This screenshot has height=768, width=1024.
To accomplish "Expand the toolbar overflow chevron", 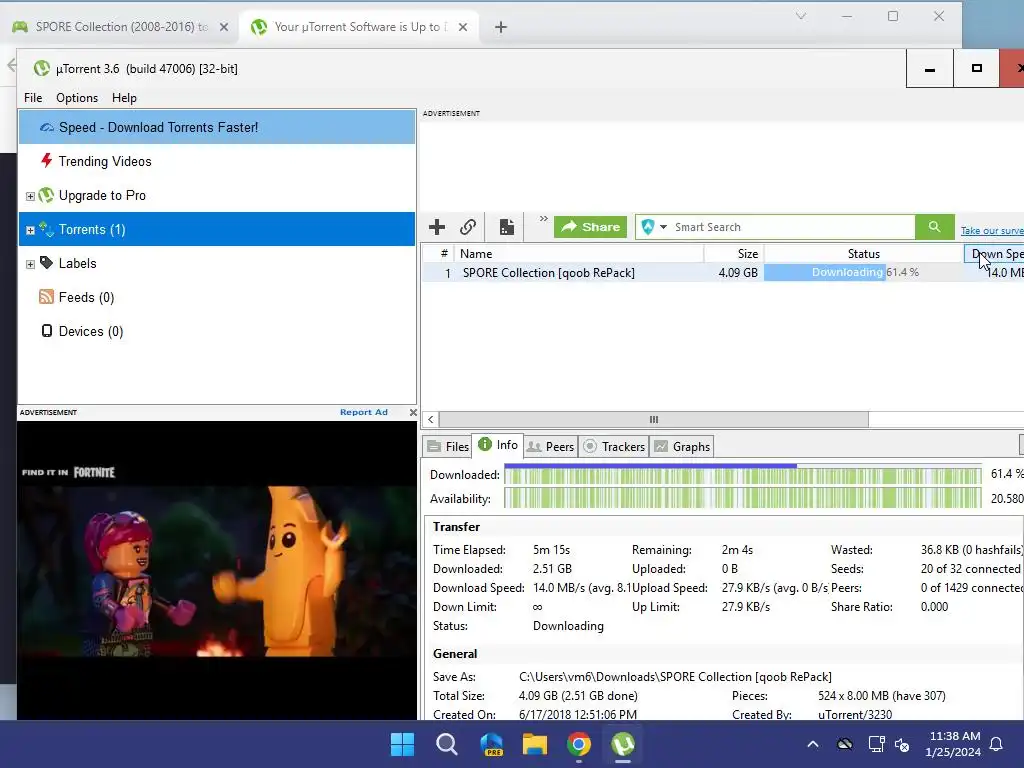I will (x=543, y=219).
